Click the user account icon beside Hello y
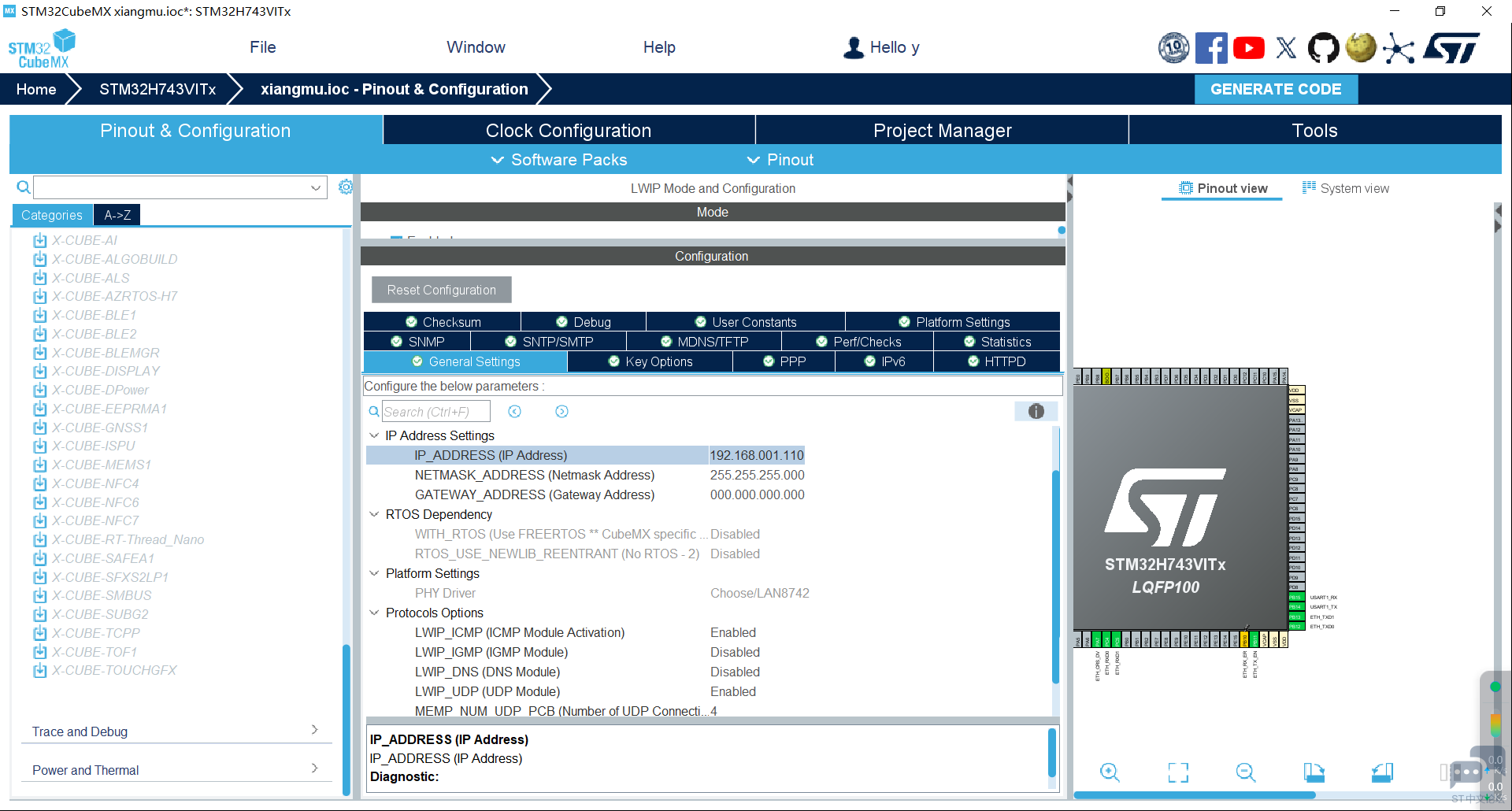Image resolution: width=1512 pixels, height=811 pixels. click(x=854, y=47)
